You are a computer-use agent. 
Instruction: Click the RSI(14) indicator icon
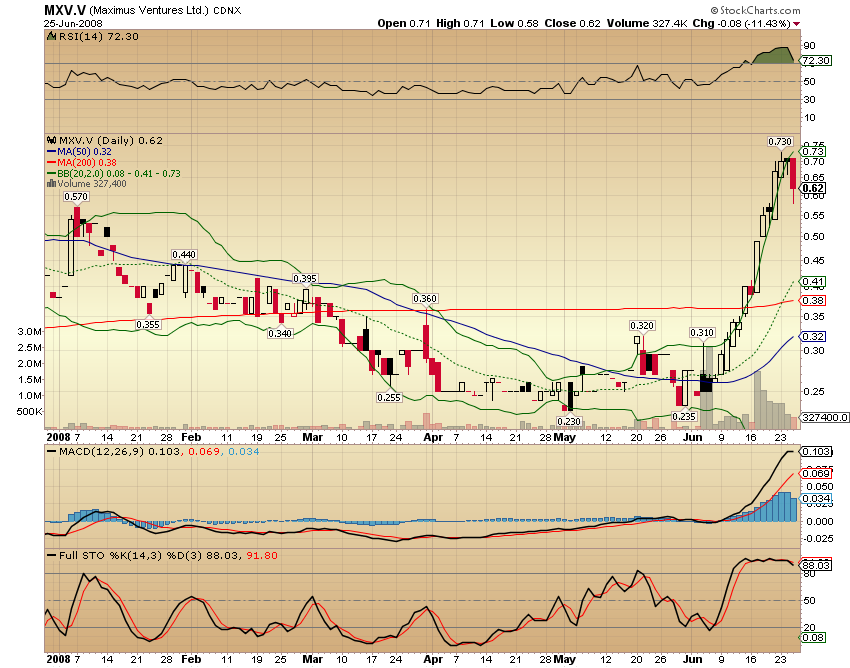pyautogui.click(x=51, y=36)
